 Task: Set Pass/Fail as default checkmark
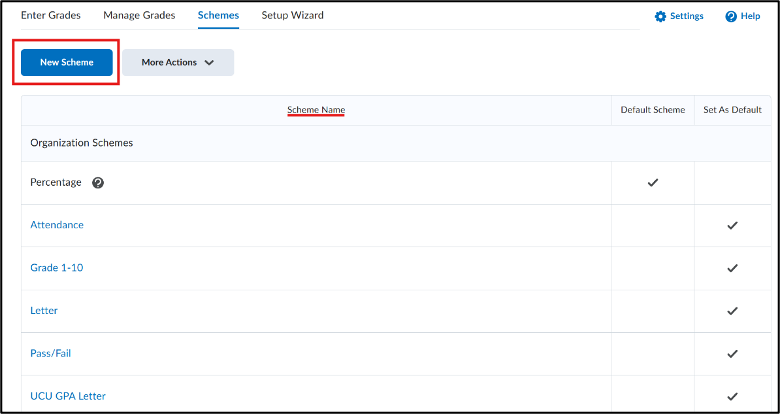(x=732, y=354)
